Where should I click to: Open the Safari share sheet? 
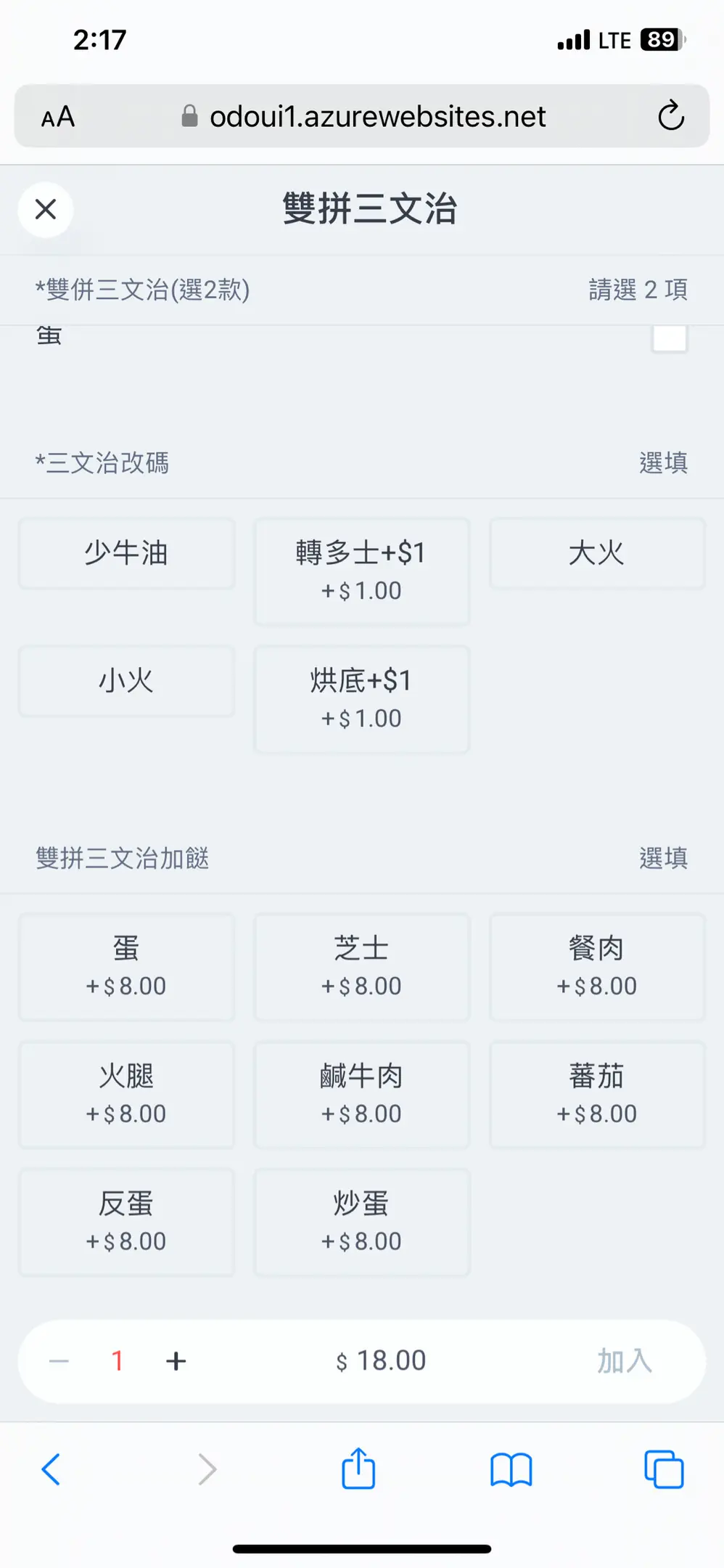(358, 1469)
